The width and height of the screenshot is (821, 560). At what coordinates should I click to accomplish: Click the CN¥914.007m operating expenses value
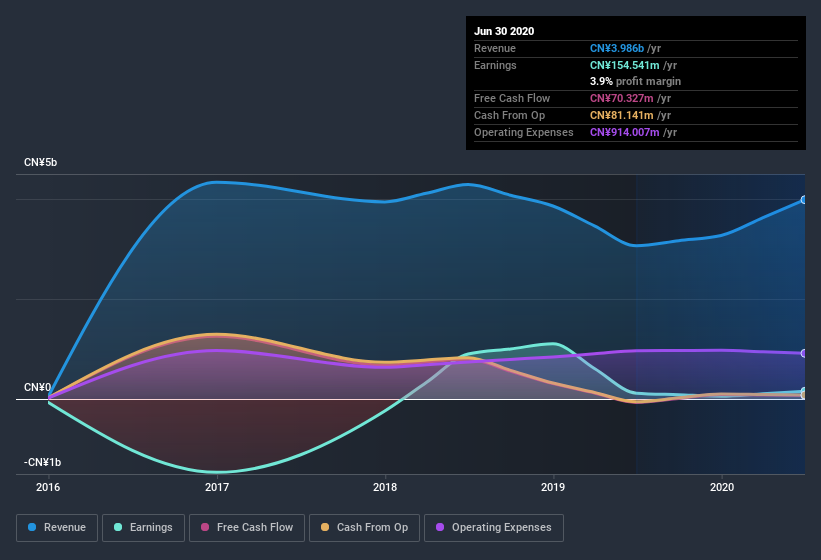(625, 132)
